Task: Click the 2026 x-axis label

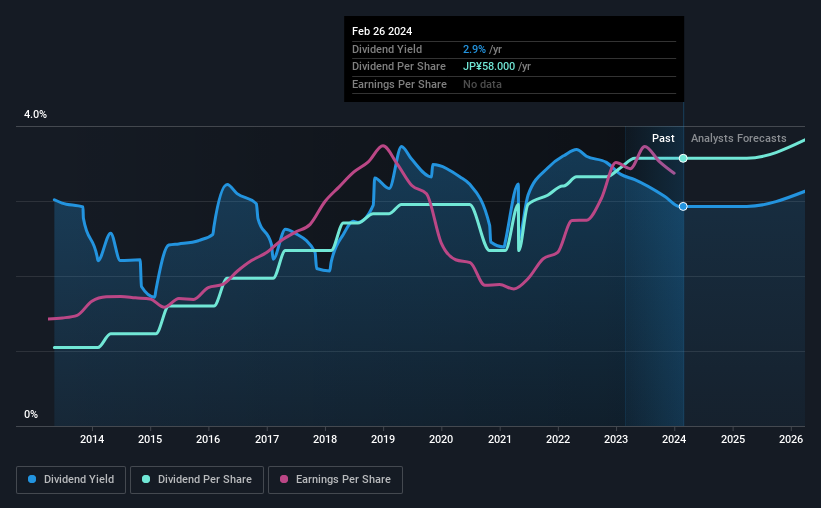Action: pyautogui.click(x=791, y=439)
